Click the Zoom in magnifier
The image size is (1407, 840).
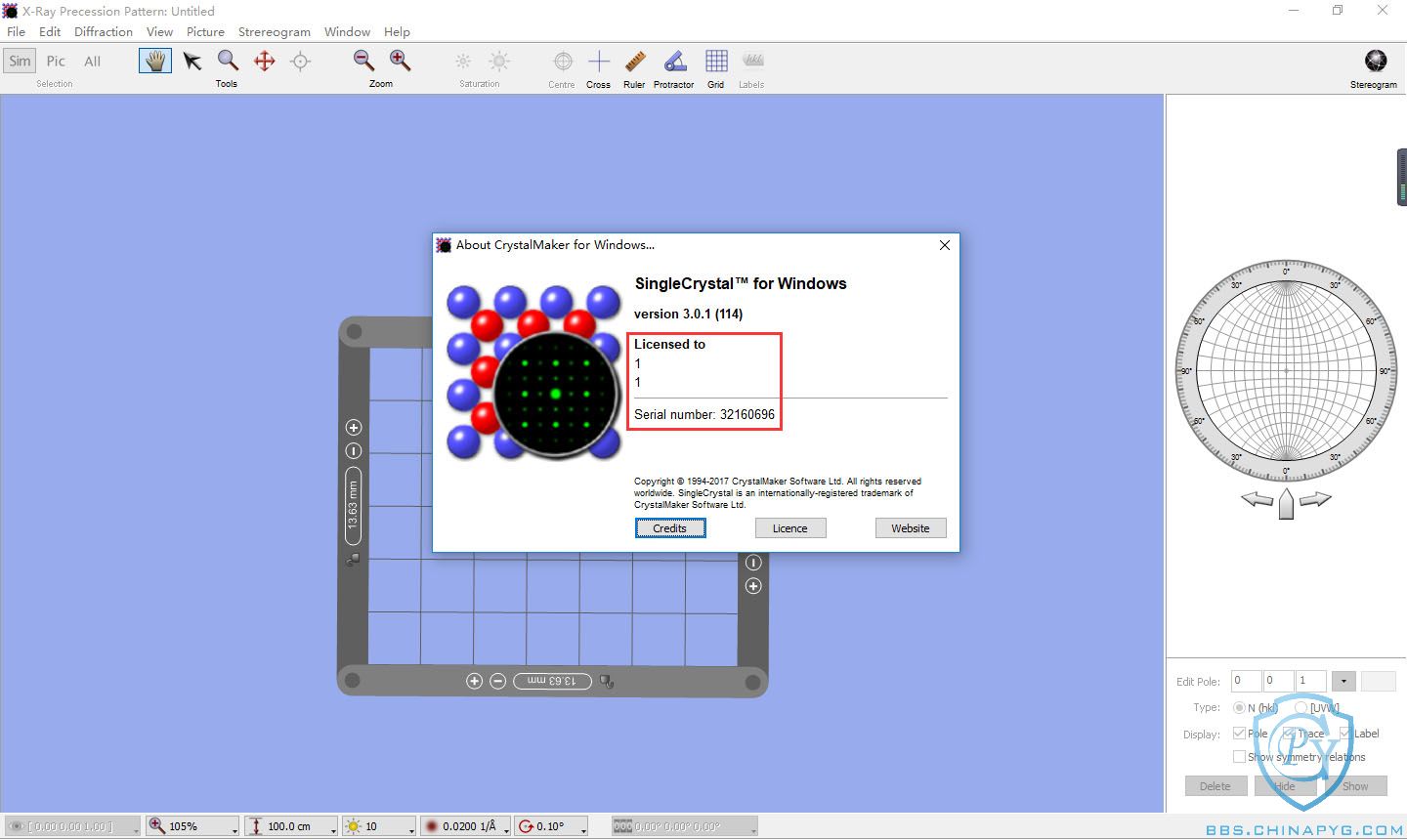click(400, 61)
